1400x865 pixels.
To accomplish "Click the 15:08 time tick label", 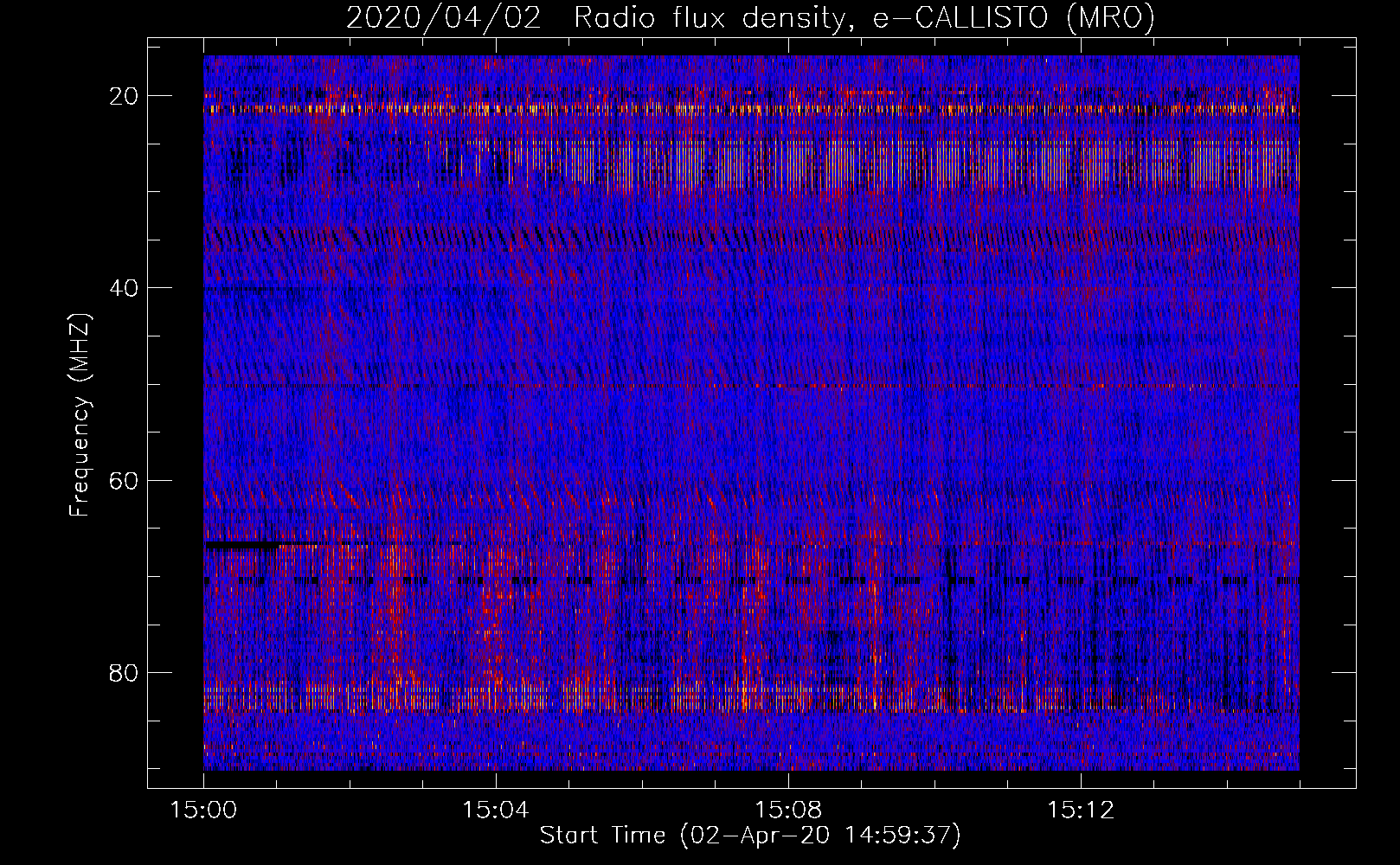I will click(x=787, y=811).
